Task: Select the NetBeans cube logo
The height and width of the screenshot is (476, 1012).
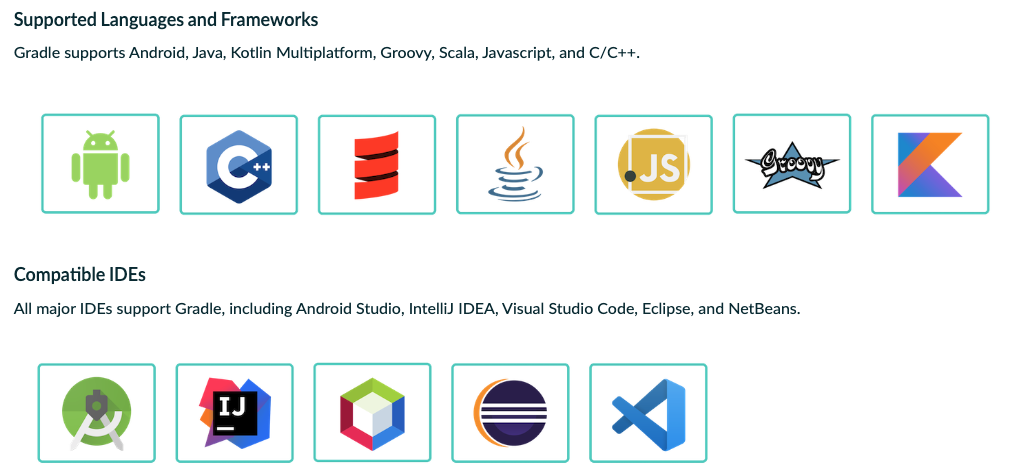Action: click(372, 413)
